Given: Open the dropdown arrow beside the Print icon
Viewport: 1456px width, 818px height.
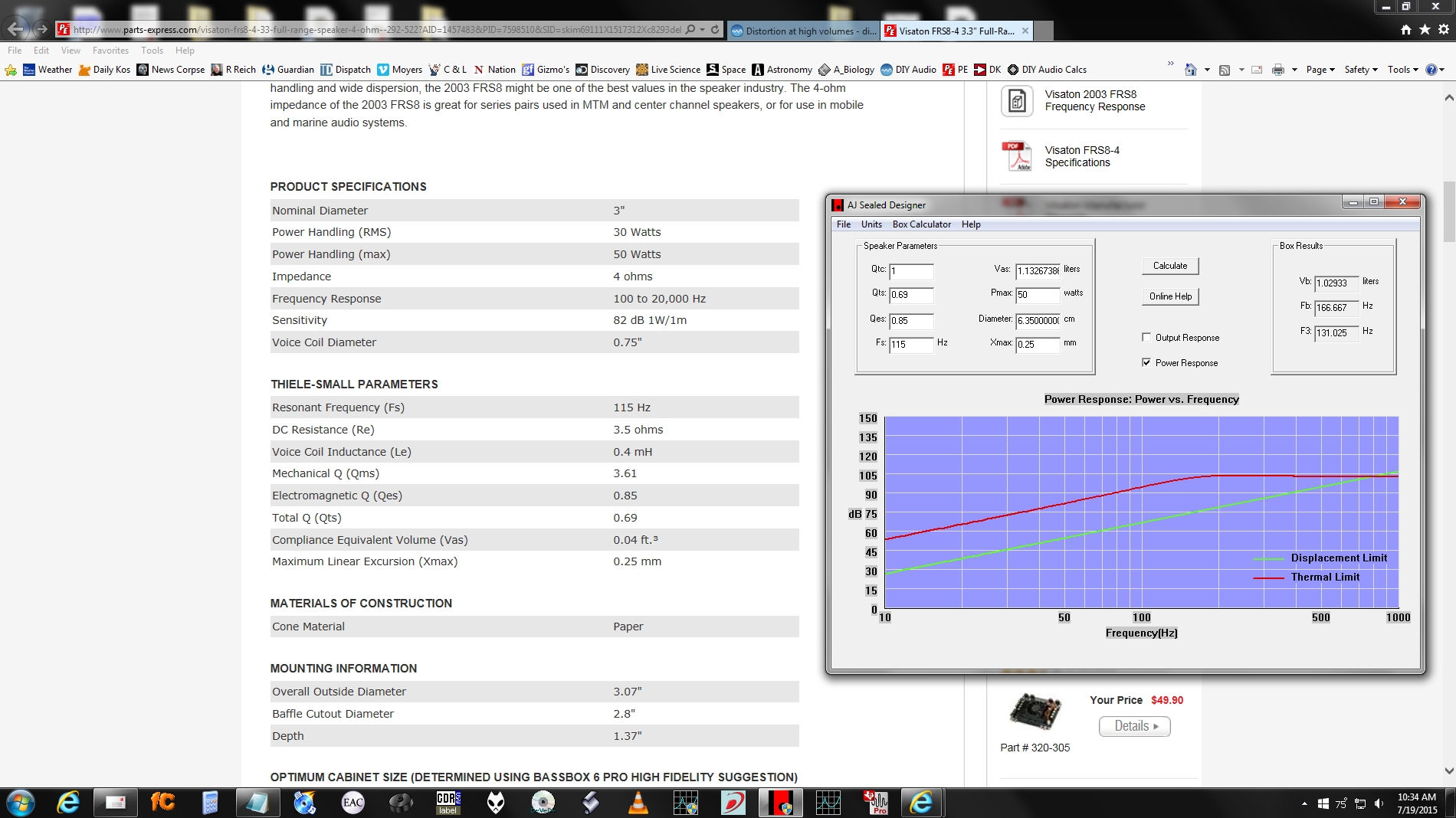Looking at the screenshot, I should (1294, 70).
